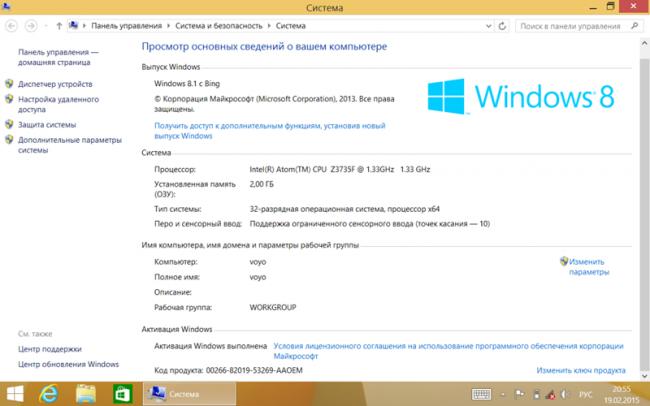Viewport: 650px width, 406px height.
Task: Open Дополнительные параметры системы
Action: pos(70,145)
